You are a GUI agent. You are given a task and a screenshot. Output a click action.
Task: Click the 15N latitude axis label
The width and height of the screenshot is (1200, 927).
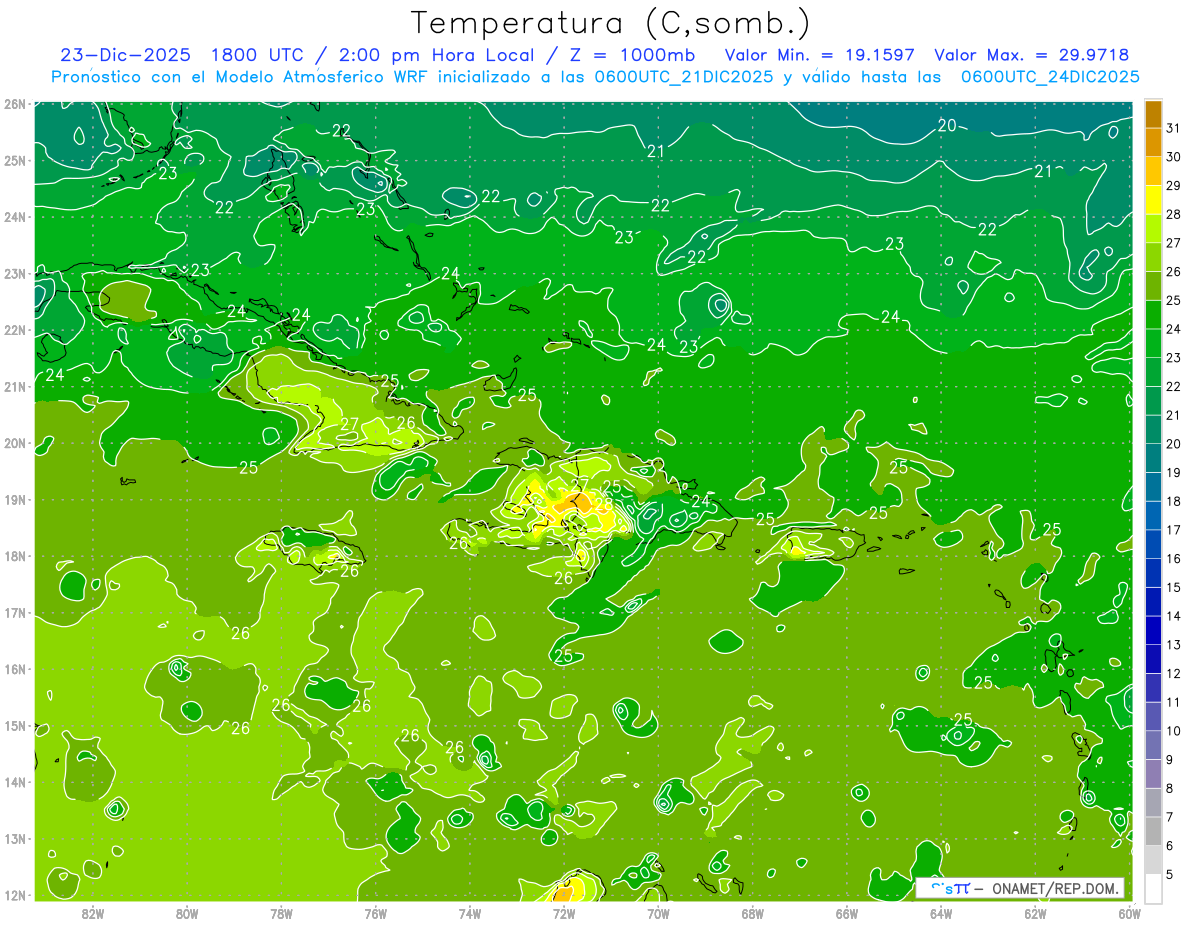[15, 725]
